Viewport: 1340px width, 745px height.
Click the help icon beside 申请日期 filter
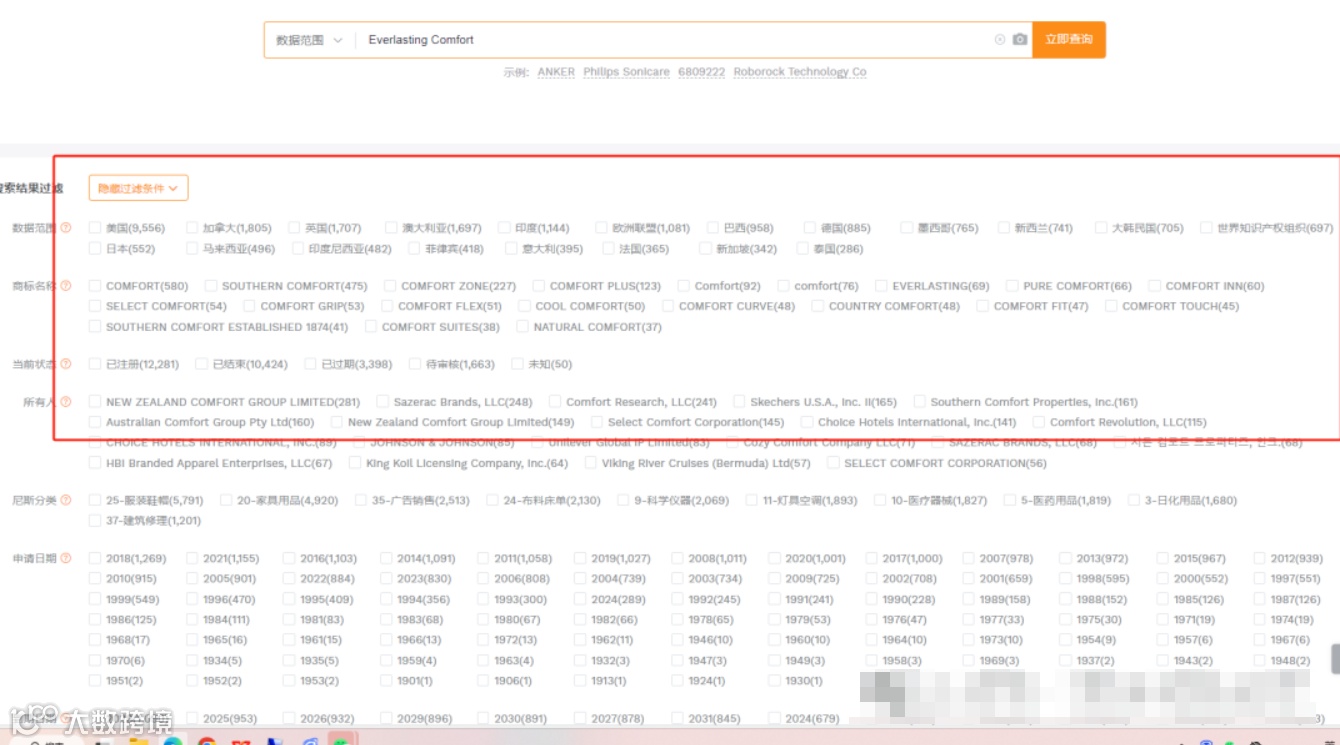[66, 558]
